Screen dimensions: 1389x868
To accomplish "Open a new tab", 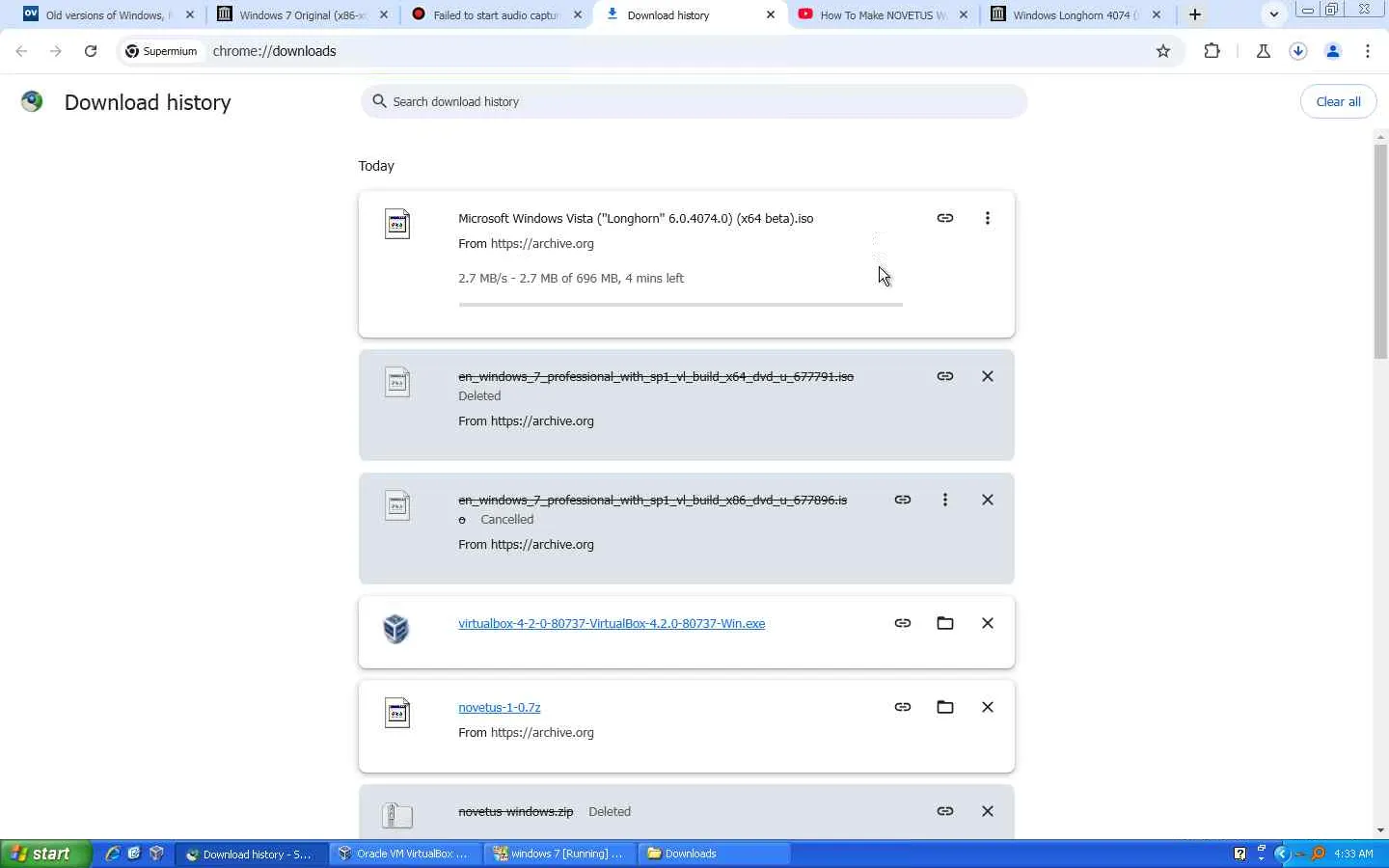I will pos(1195,14).
